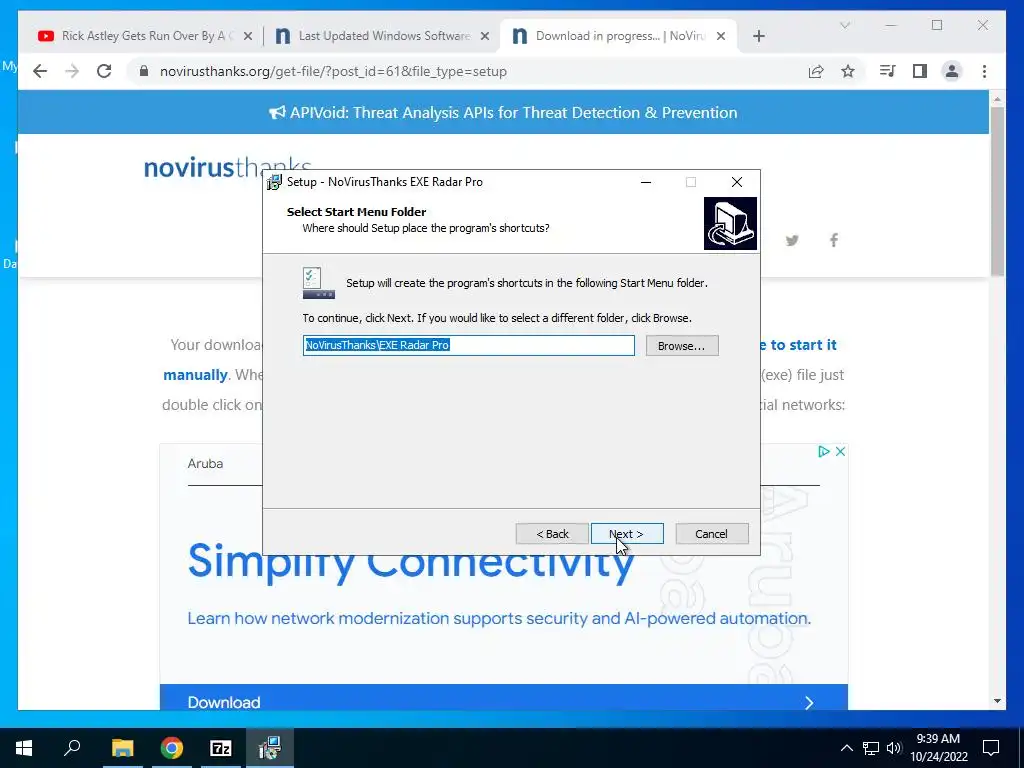Viewport: 1024px width, 768px height.
Task: Click the Start Menu folder name field
Action: point(468,345)
